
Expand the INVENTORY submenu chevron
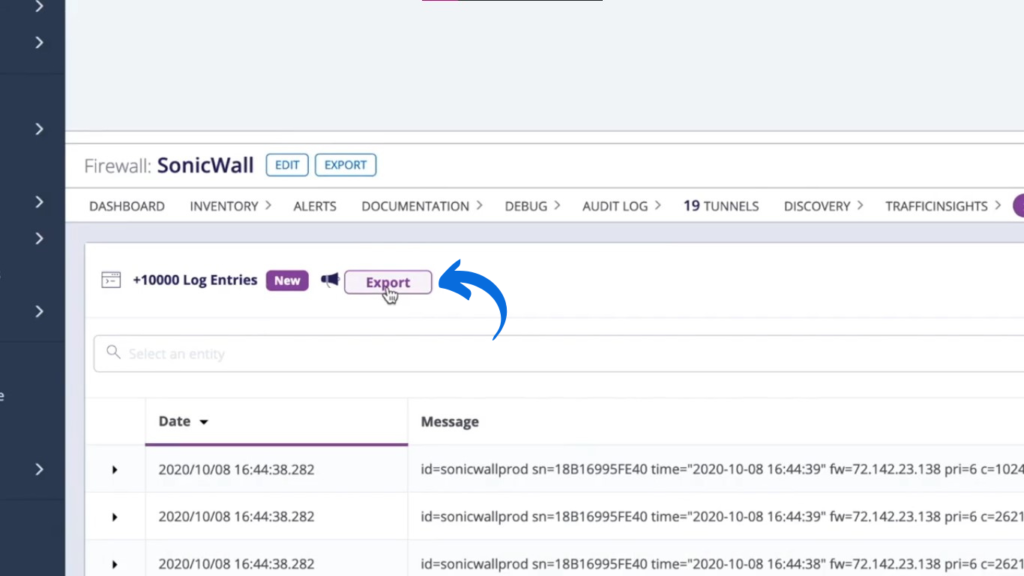[268, 206]
